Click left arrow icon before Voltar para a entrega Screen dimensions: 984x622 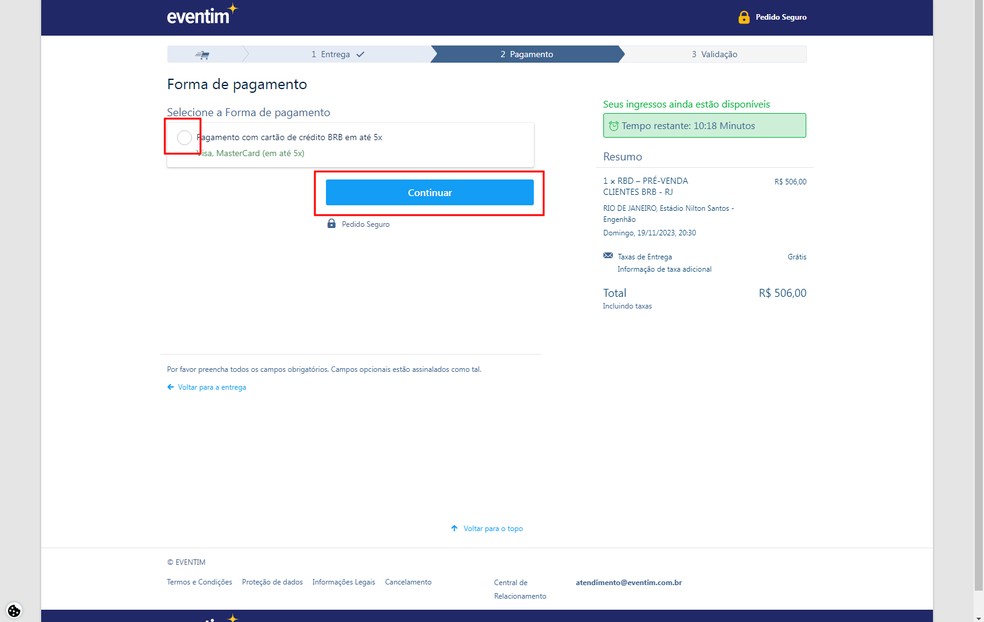coord(170,387)
